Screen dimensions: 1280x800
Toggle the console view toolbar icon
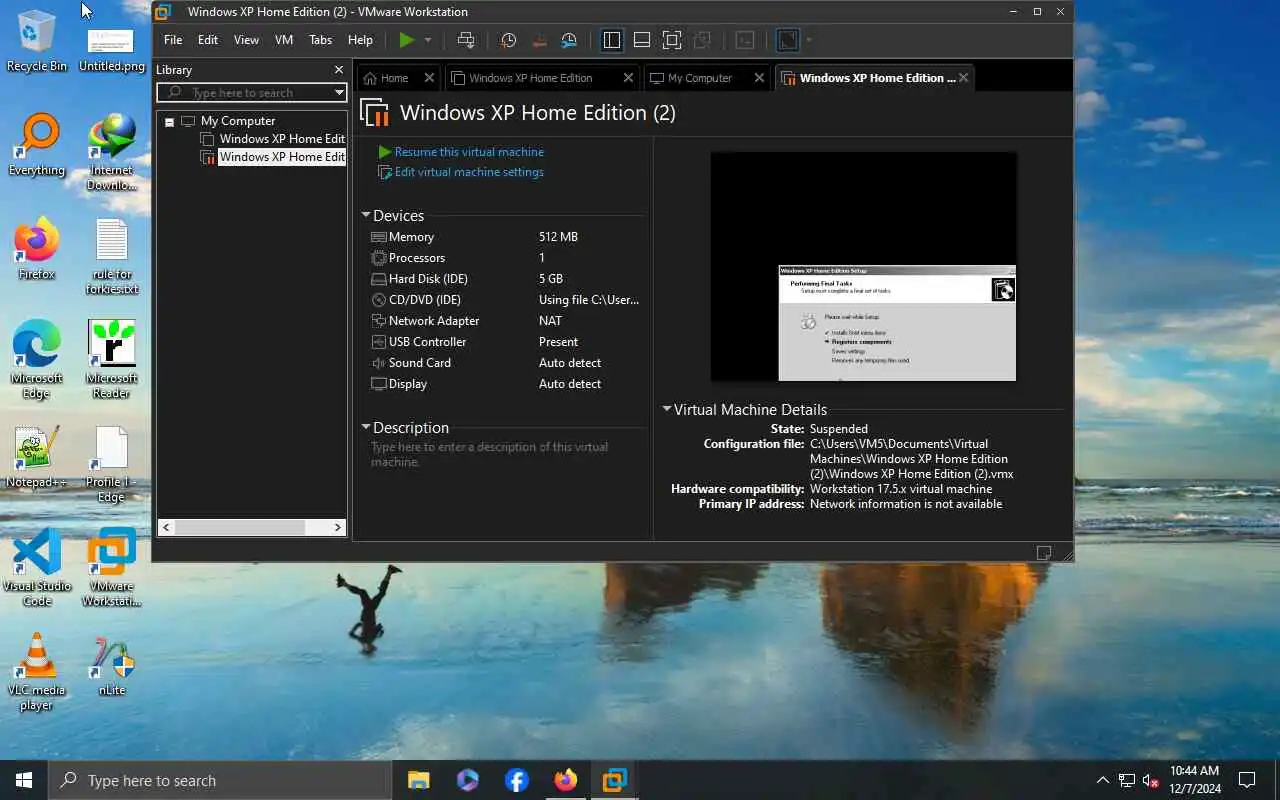click(x=745, y=40)
